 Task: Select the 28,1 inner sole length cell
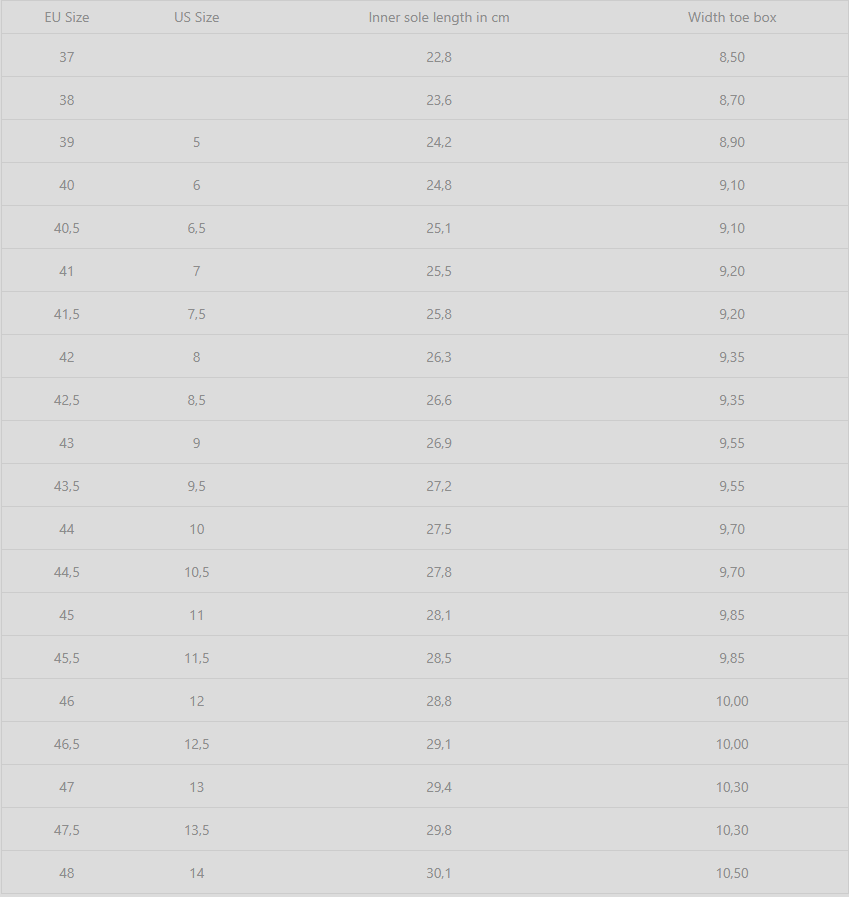pos(439,615)
